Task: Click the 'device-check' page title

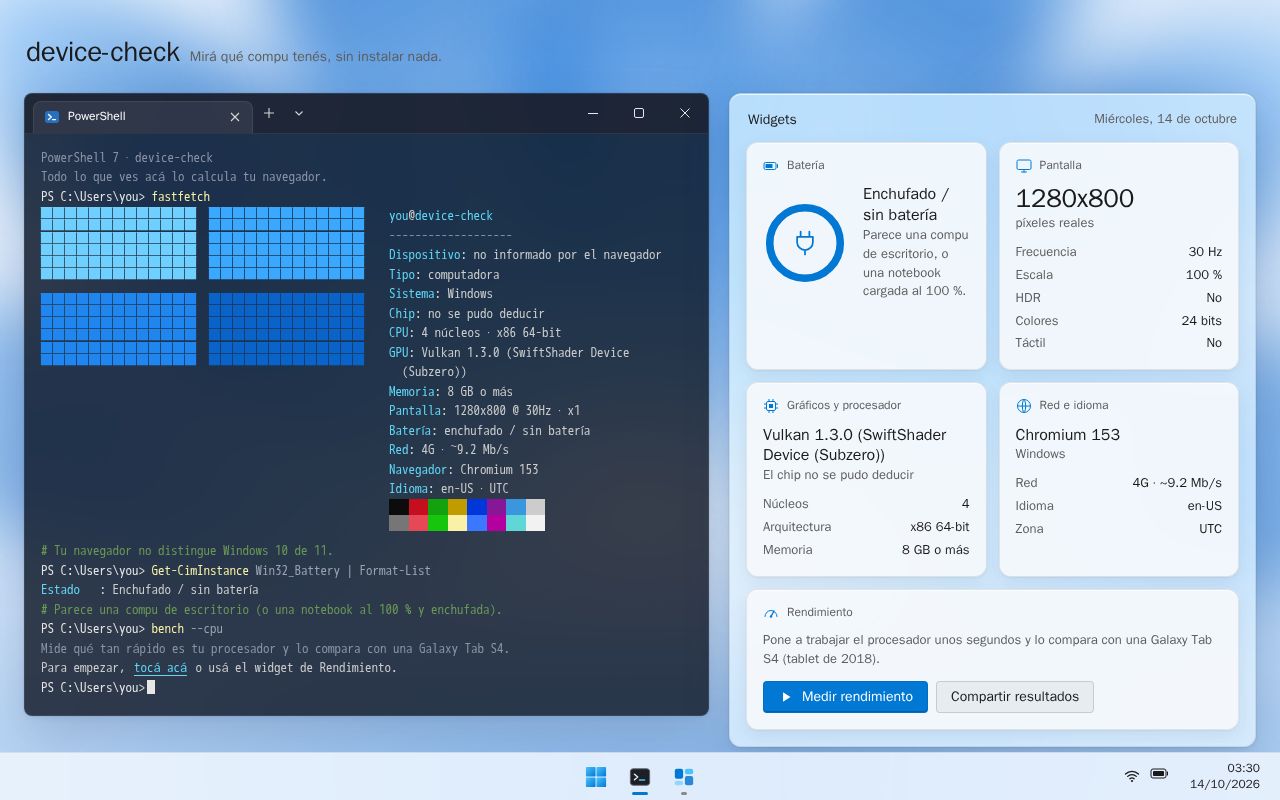Action: [103, 52]
